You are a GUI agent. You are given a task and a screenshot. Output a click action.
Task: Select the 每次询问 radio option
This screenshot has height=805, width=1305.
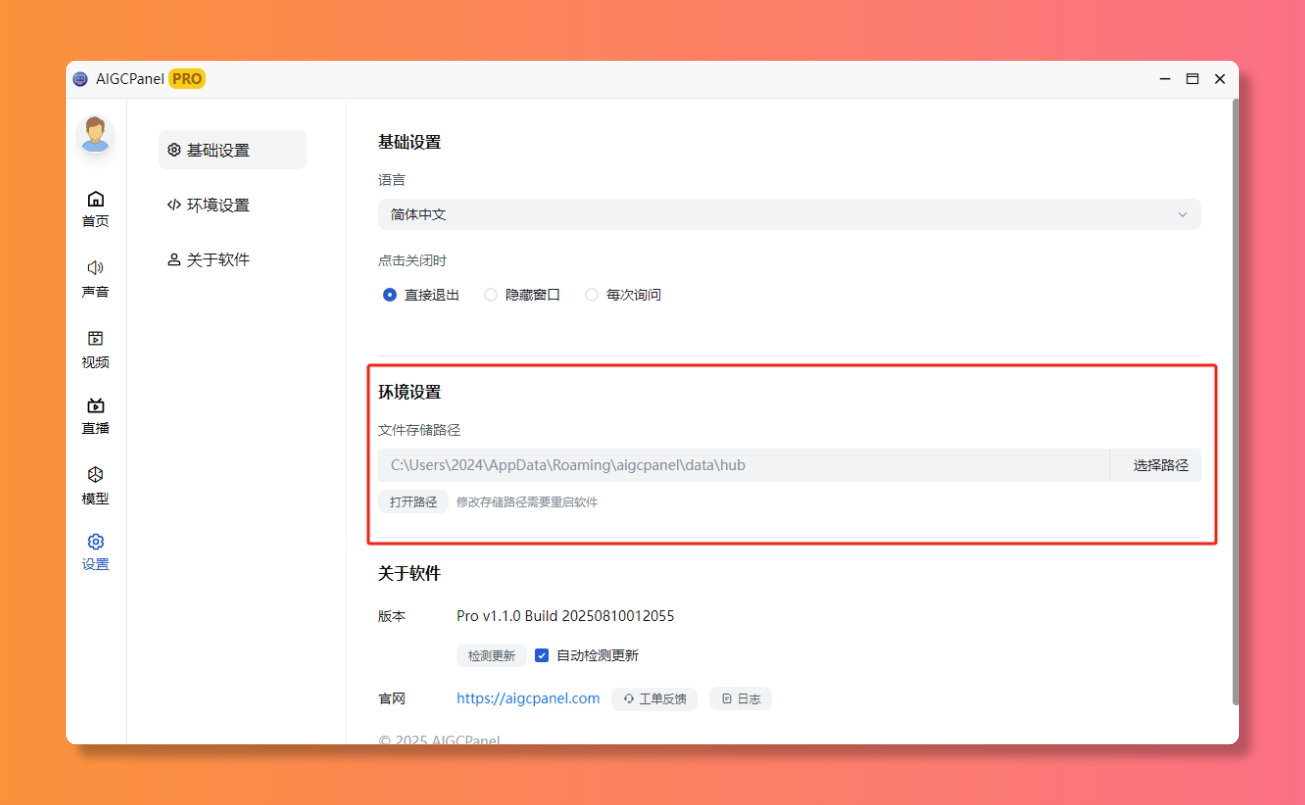pyautogui.click(x=592, y=295)
